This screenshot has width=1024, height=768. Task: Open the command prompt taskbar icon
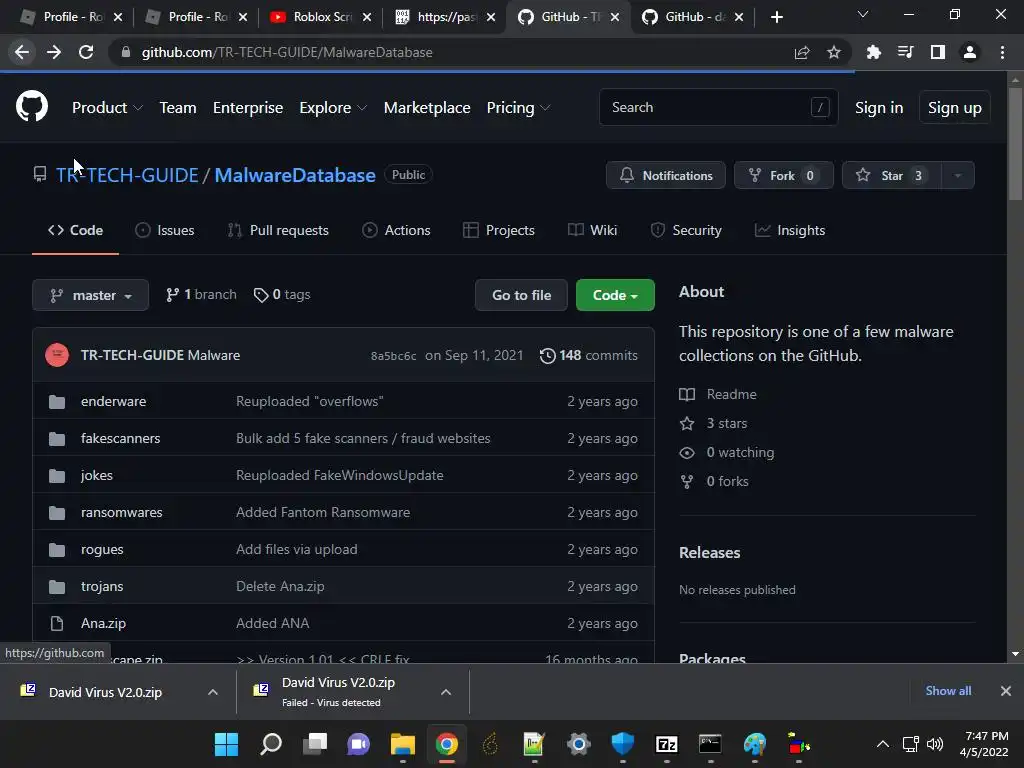[710, 744]
